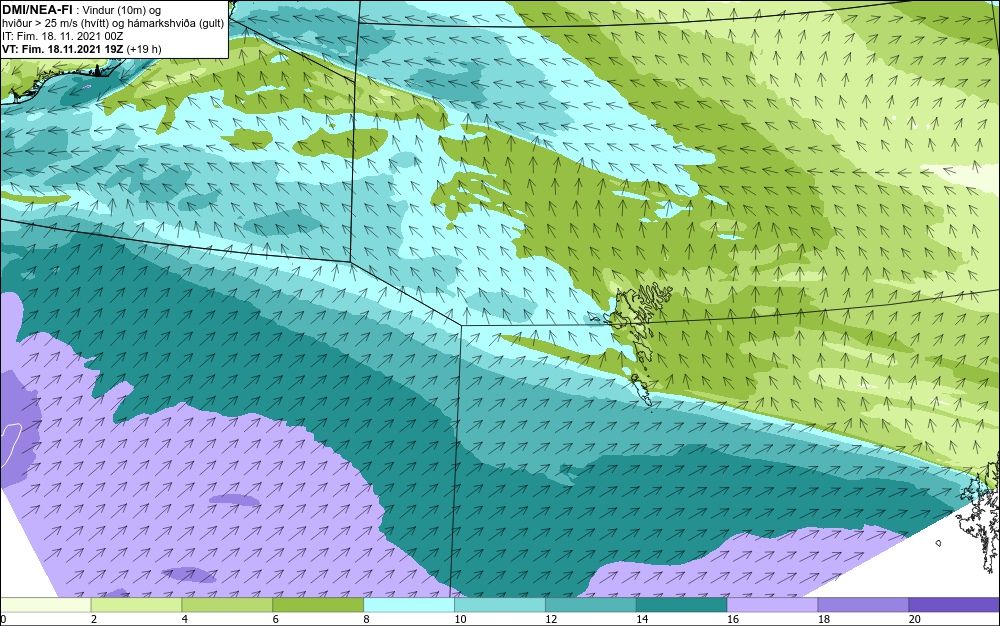The image size is (1000, 626).
Task: Click the legend scale label '16'
Action: (x=733, y=619)
